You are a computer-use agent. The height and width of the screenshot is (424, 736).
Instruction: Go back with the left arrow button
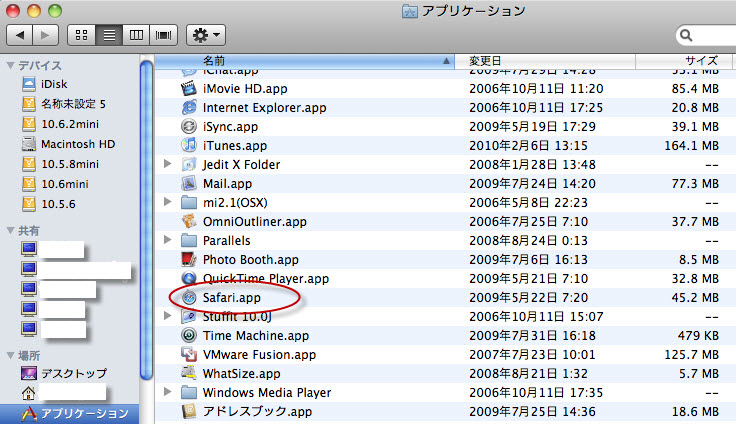coord(20,35)
